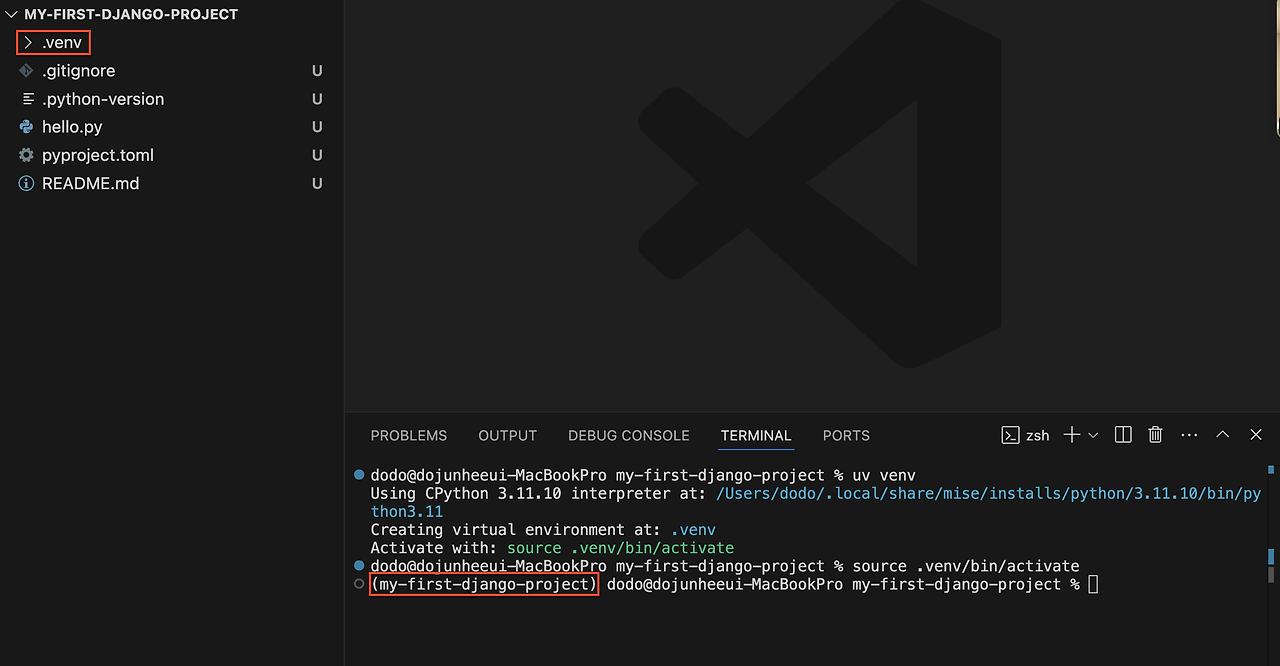Open the .python-version file
The height and width of the screenshot is (666, 1280).
tap(103, 99)
